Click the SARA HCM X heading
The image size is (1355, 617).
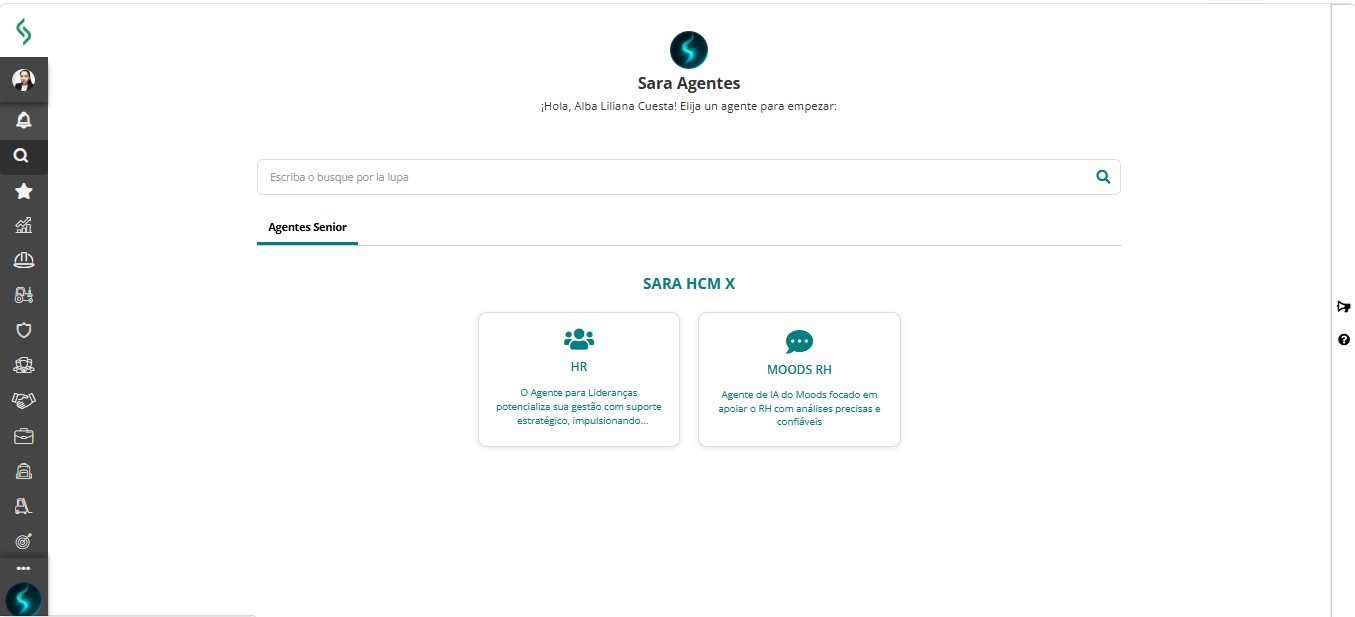(x=689, y=284)
